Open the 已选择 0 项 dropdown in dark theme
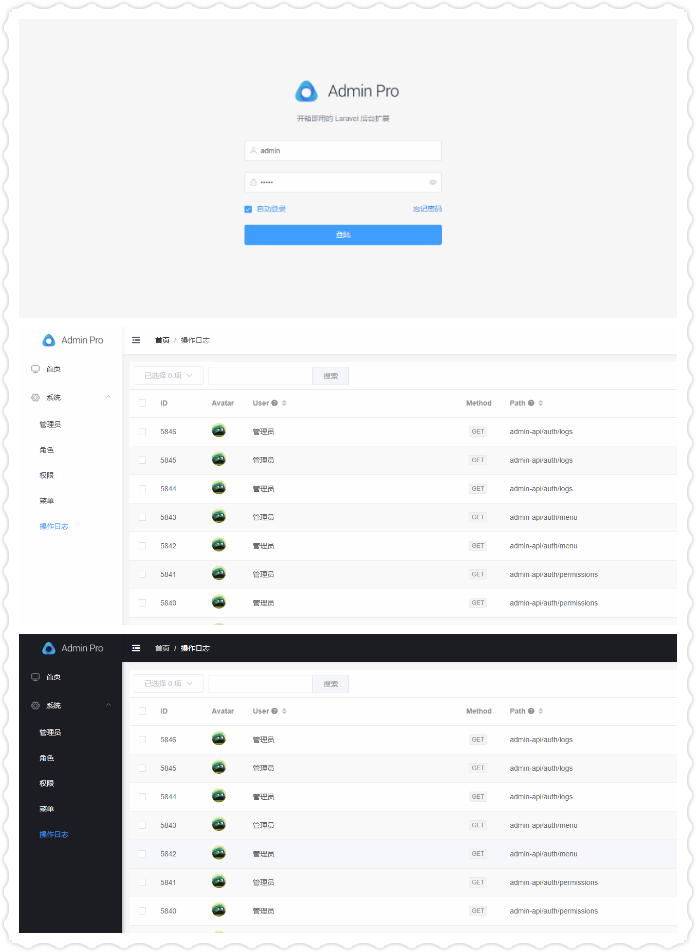Viewport: 696px width, 952px height. [x=168, y=684]
